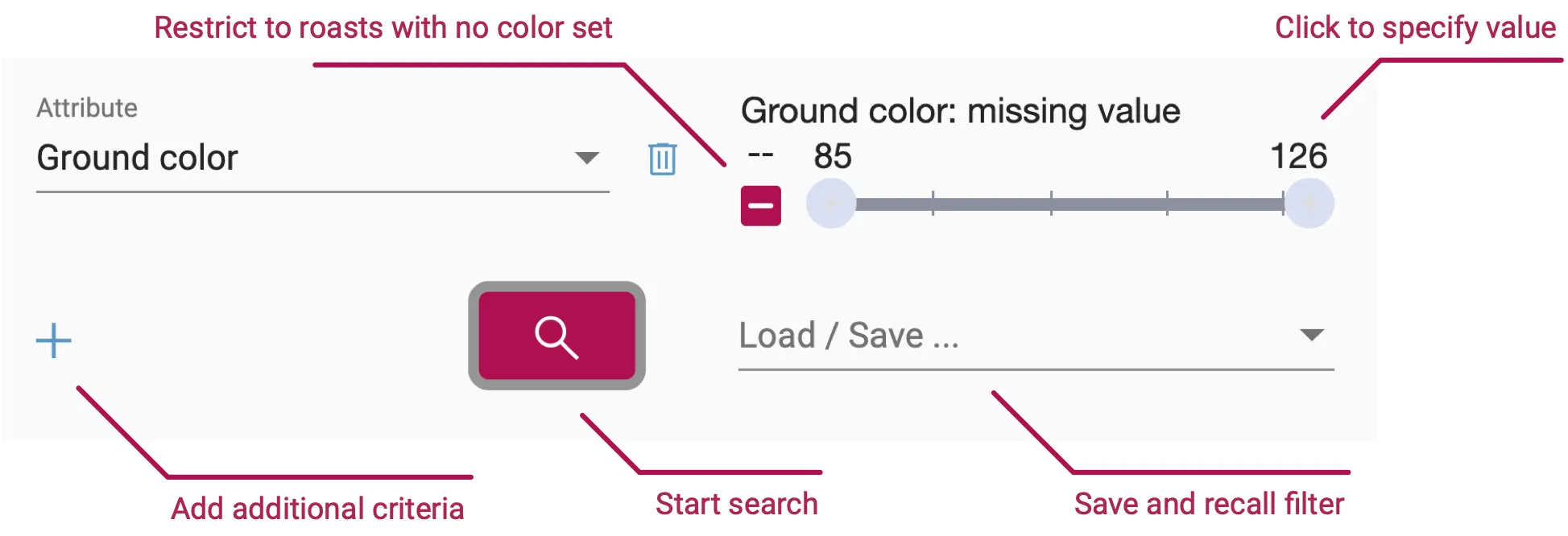Click the left slider handle under 85
The image size is (1568, 536).
[830, 204]
